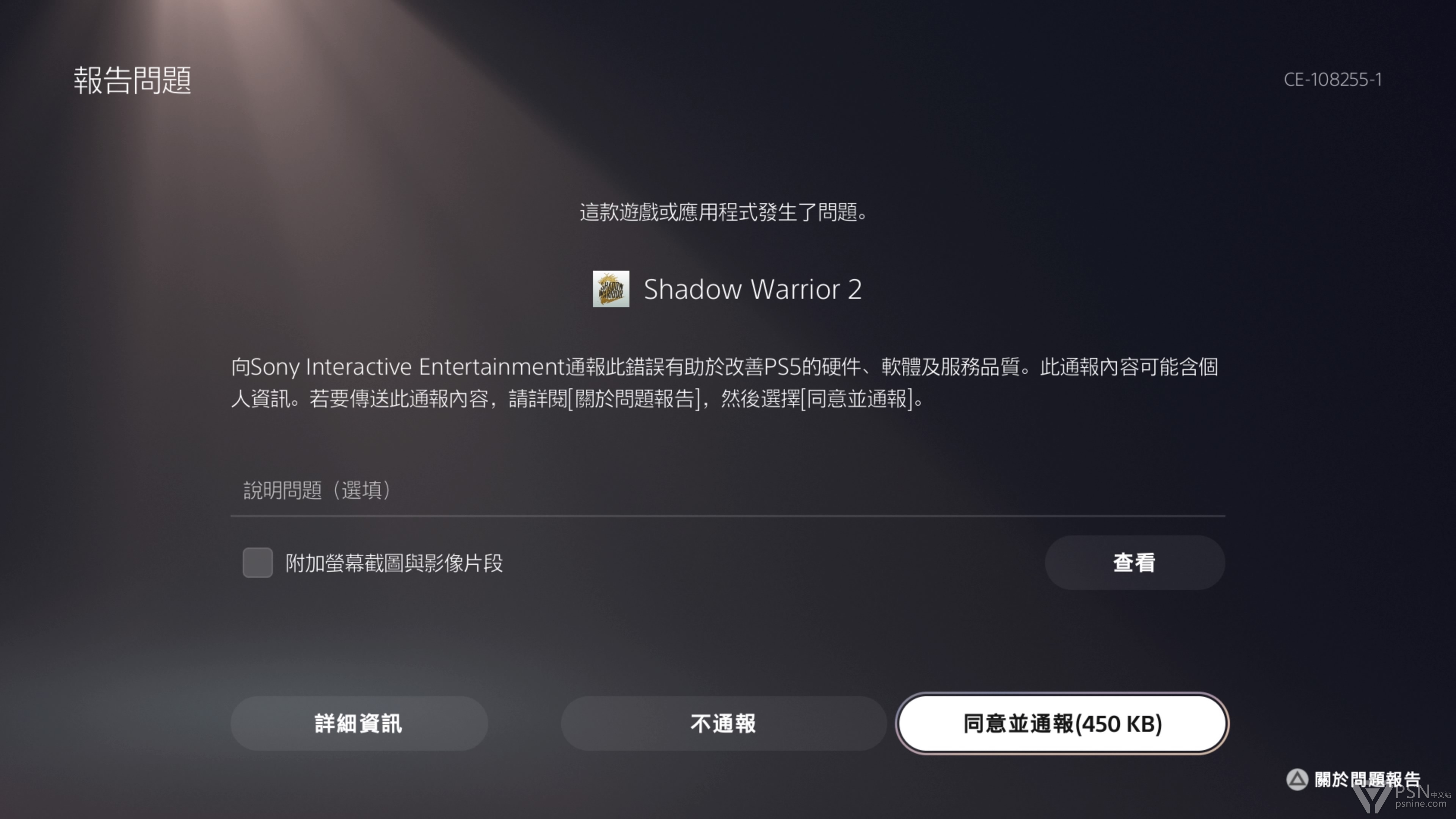
Task: Choose 不通報 to skip reporting
Action: tap(723, 723)
